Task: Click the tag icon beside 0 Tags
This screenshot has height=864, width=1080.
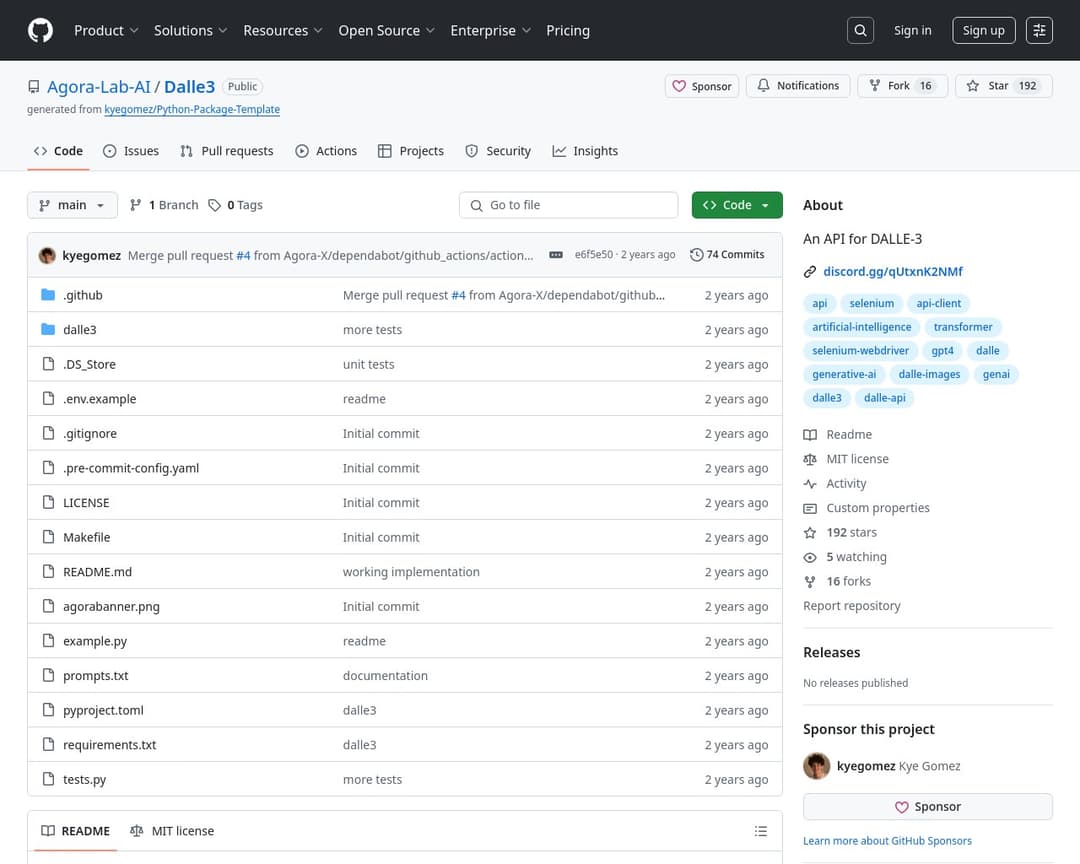Action: point(215,205)
